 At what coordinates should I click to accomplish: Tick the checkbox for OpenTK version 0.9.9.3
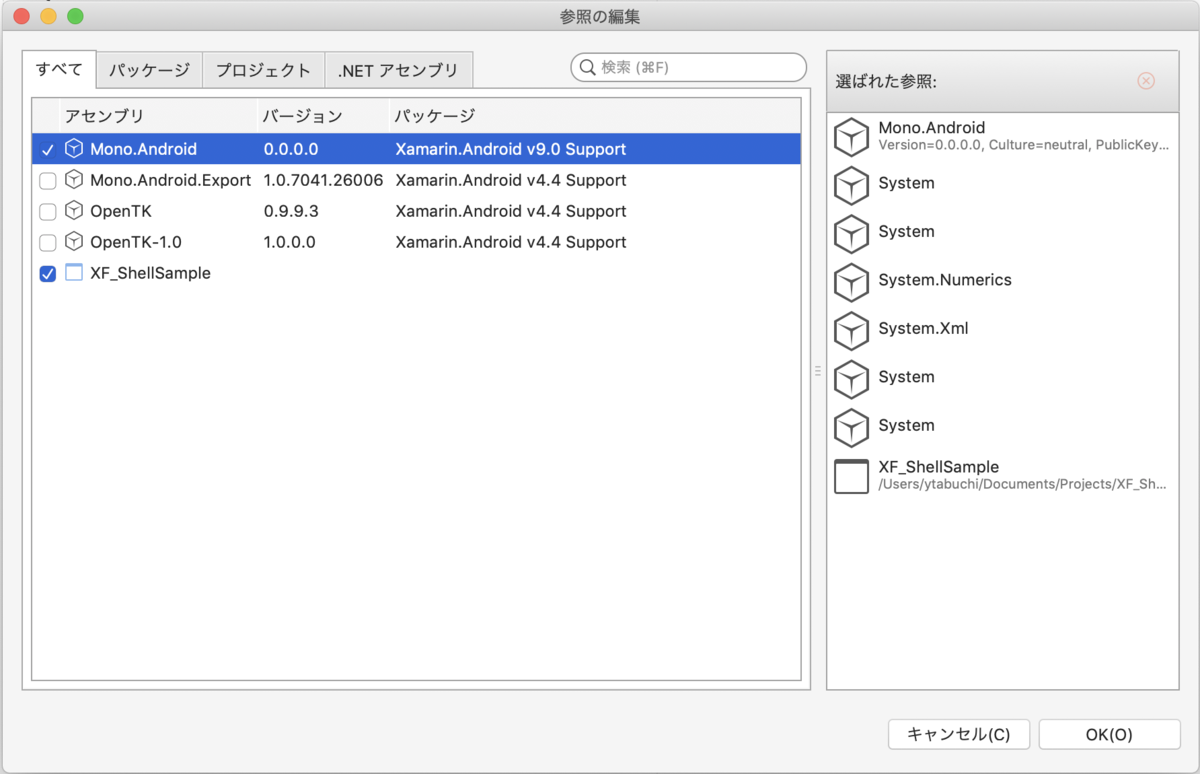click(47, 212)
